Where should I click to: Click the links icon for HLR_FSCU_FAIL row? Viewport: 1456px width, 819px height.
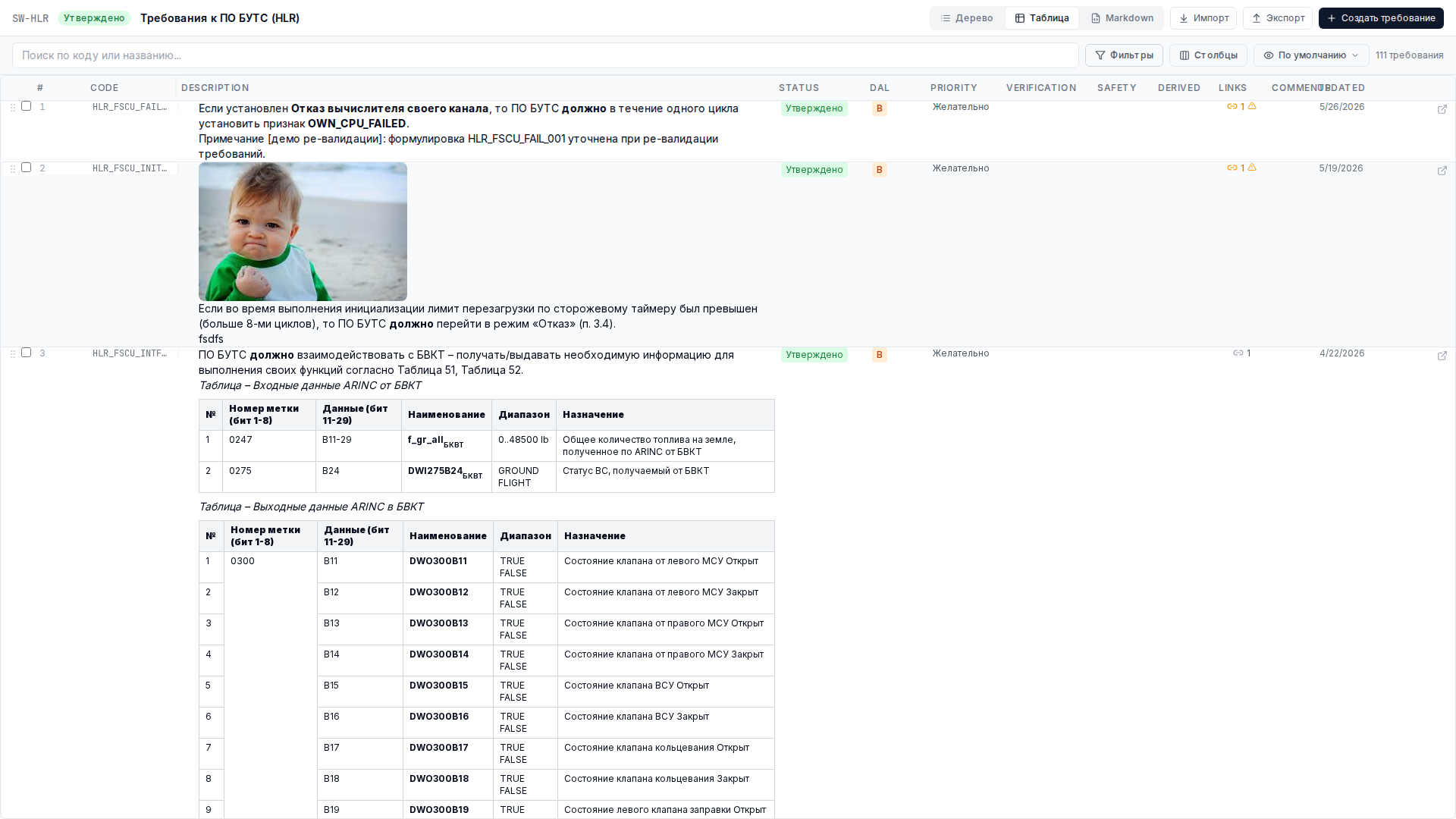point(1232,106)
